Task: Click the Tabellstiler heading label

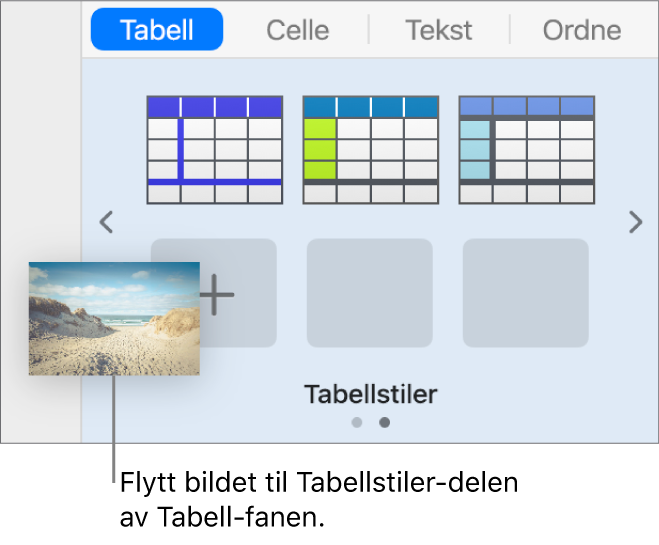Action: (370, 394)
